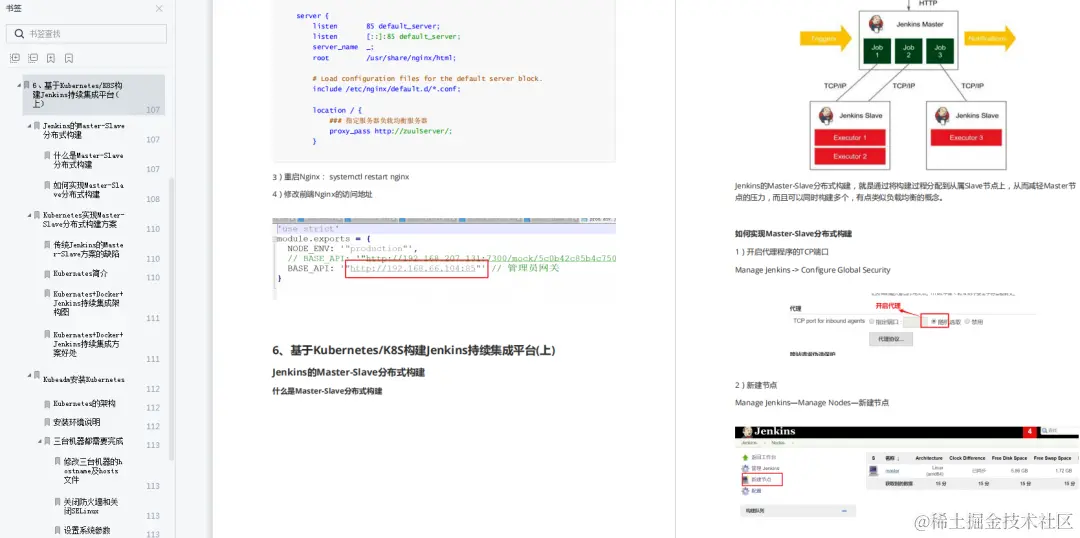Click the Architecture column header

click(x=928, y=458)
